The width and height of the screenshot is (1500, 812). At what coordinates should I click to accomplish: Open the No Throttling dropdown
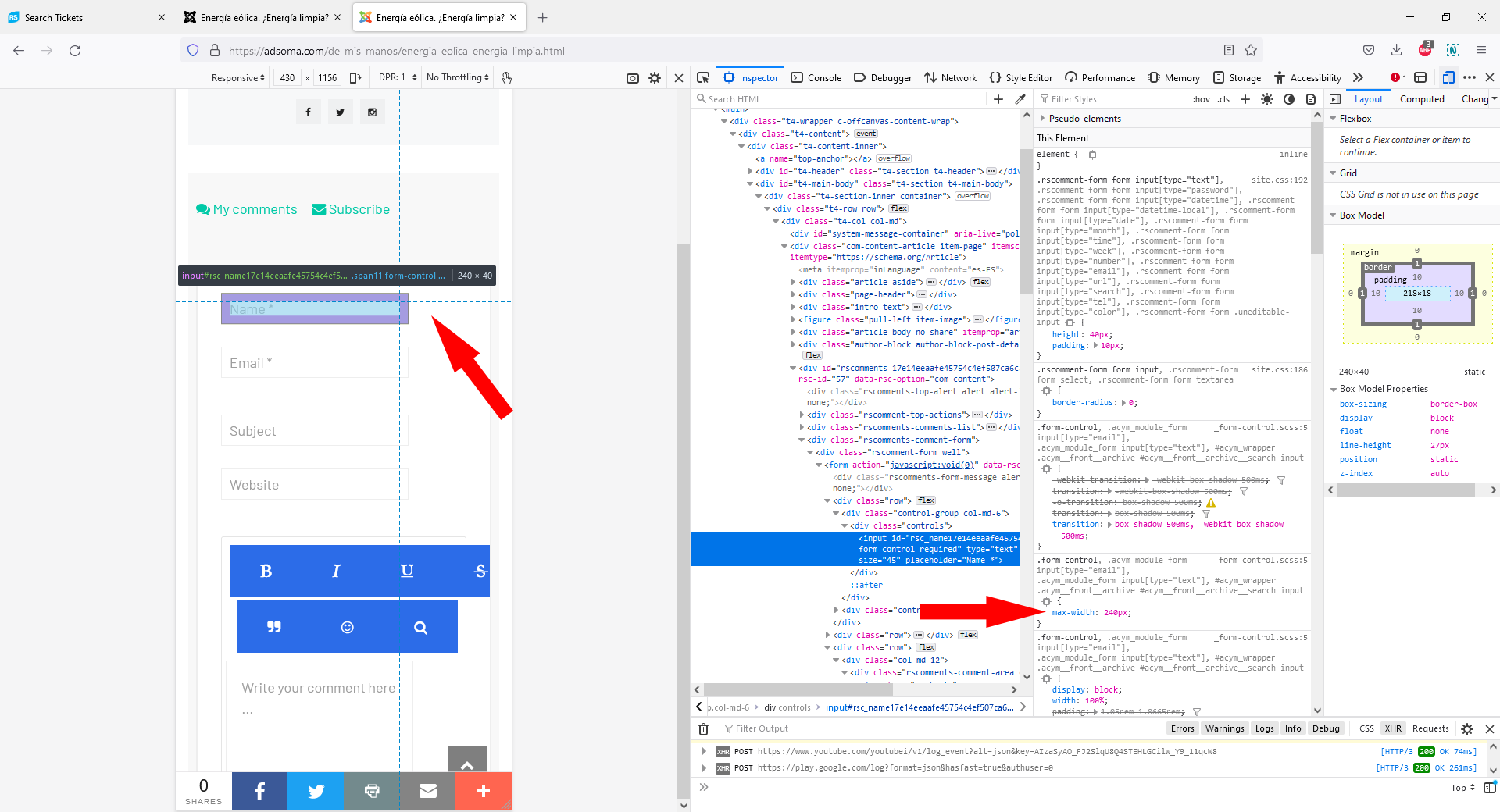coord(458,77)
